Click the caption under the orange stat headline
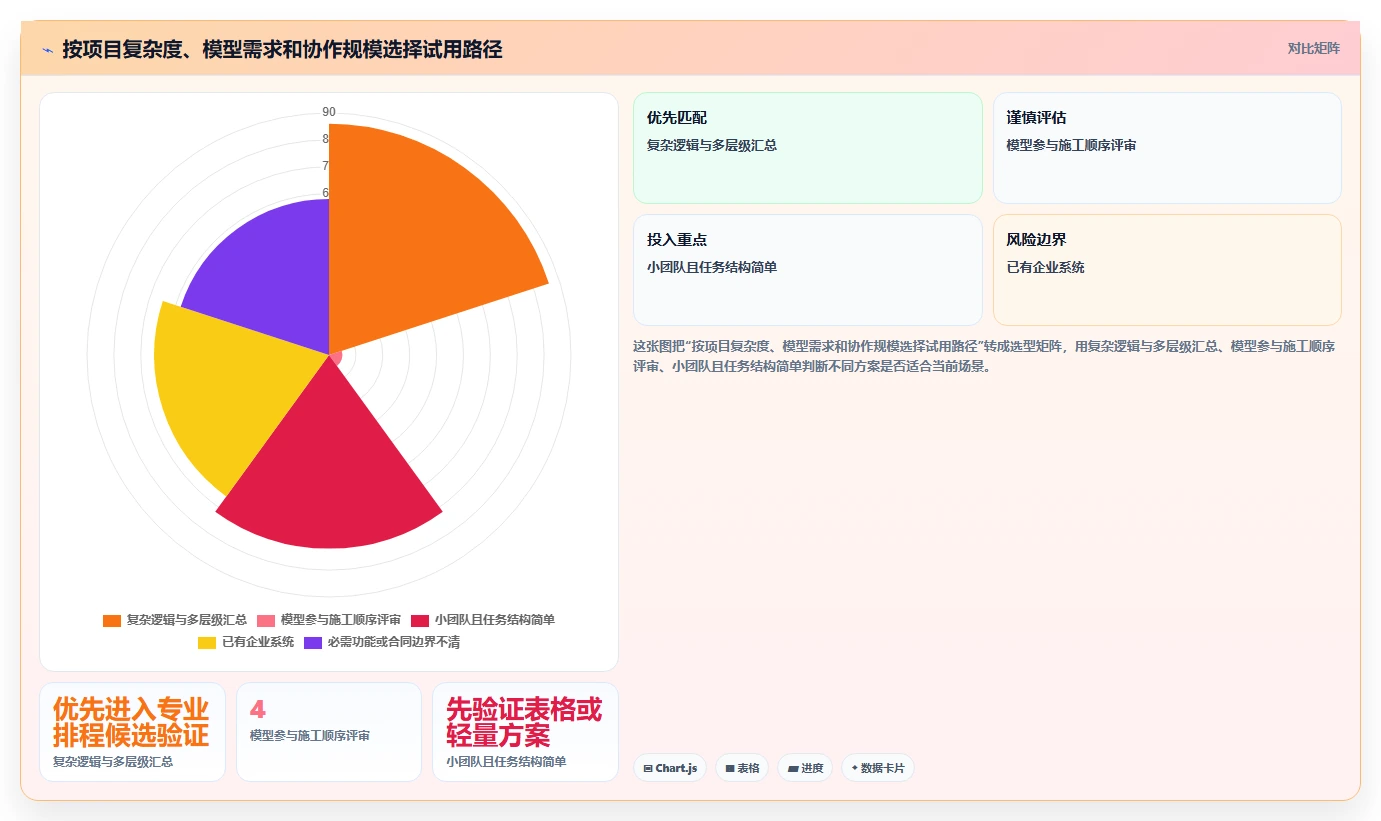This screenshot has height=821, width=1381. click(113, 761)
